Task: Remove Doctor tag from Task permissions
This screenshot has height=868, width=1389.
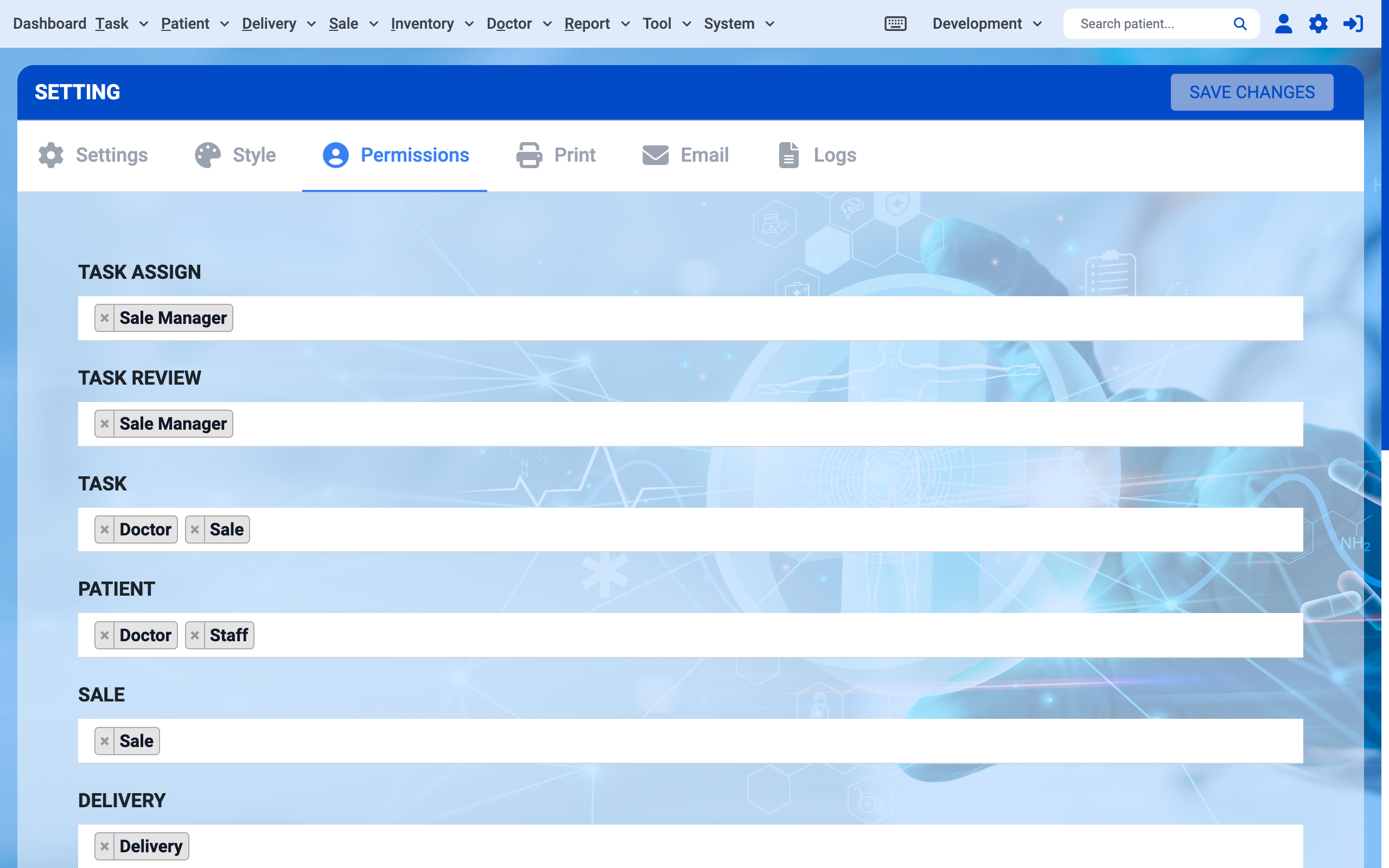Action: coord(105,529)
